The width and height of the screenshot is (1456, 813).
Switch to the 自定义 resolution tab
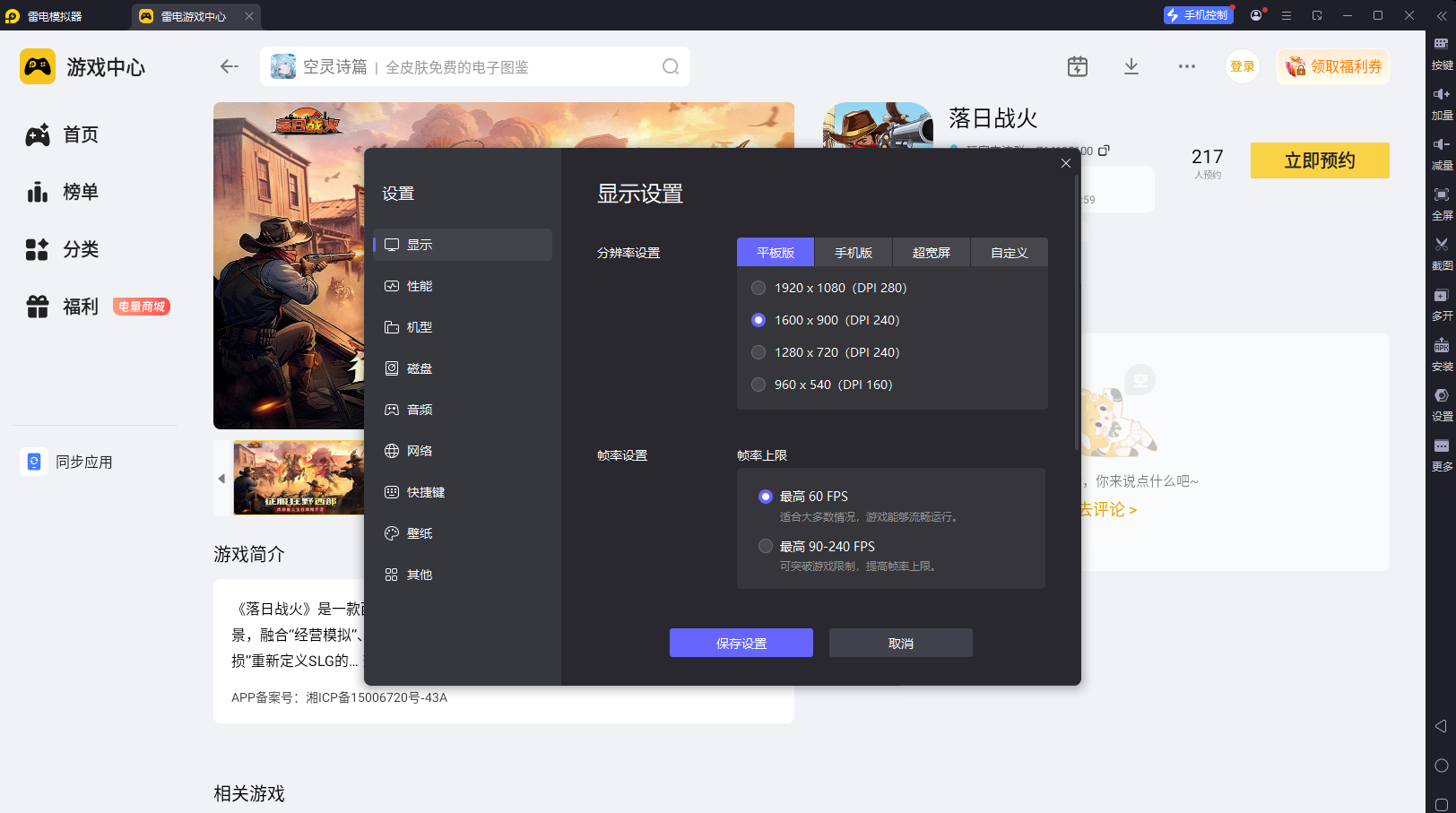tap(1010, 253)
